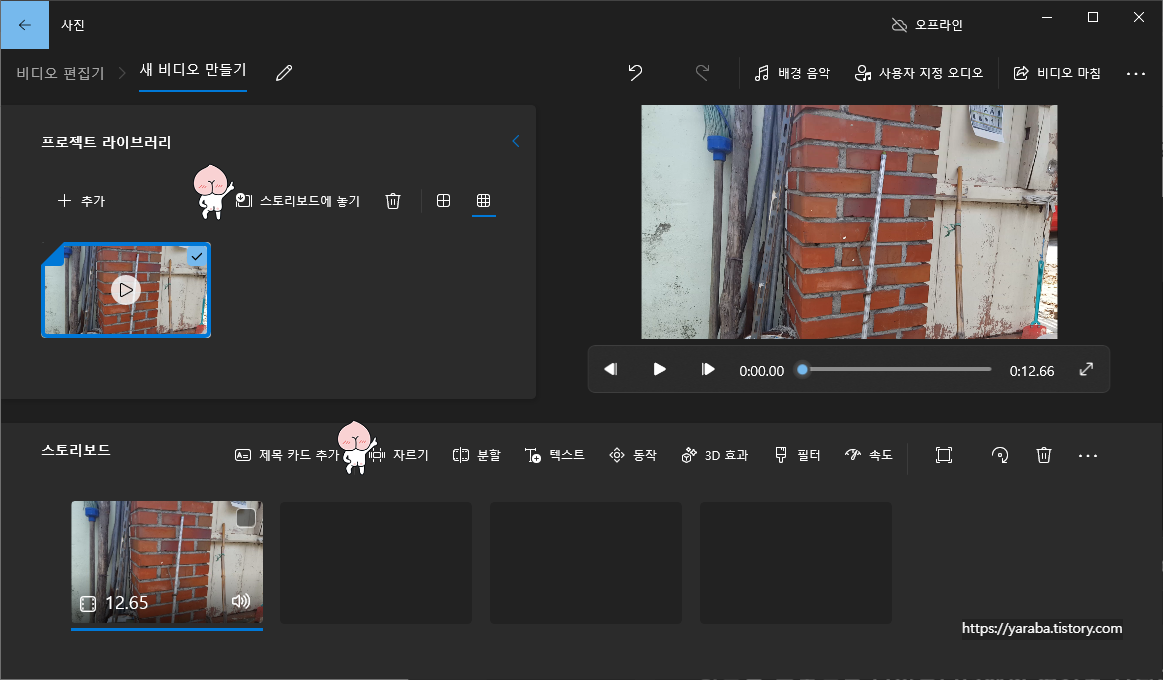This screenshot has width=1163, height=680.
Task: Redo the last undone edit
Action: (702, 73)
